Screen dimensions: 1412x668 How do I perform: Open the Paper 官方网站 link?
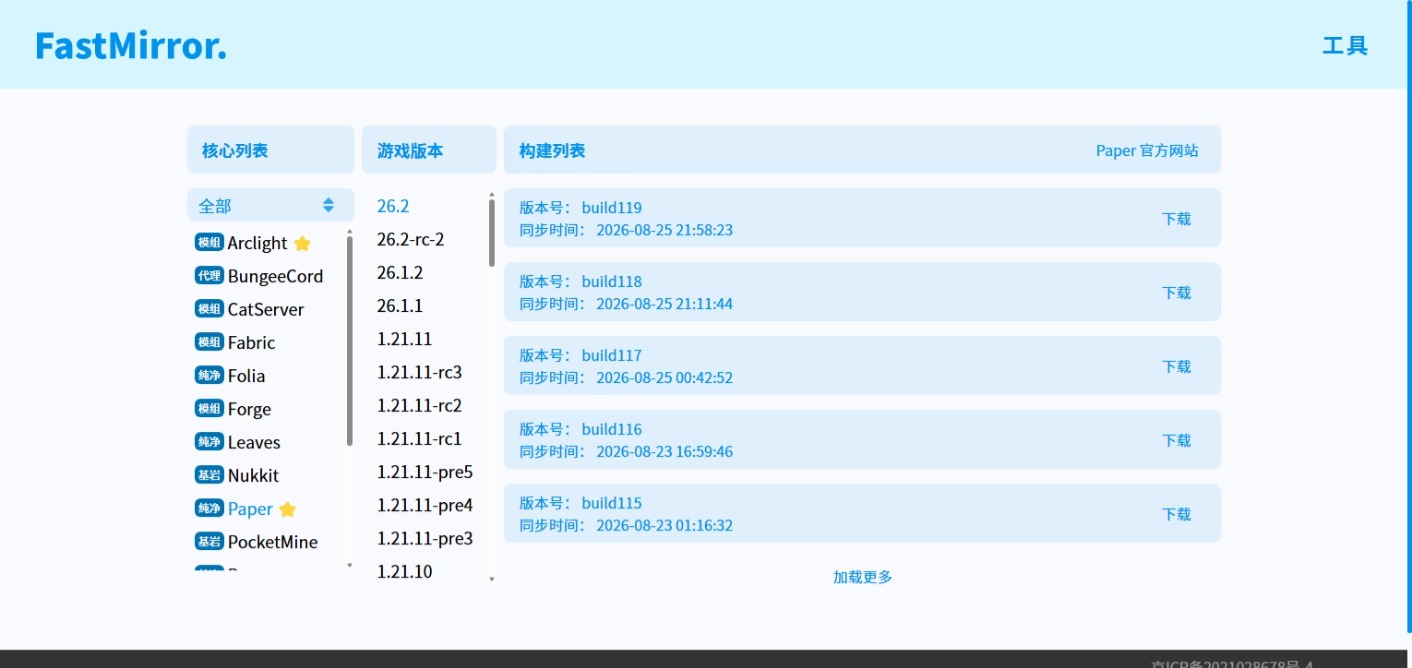(x=1147, y=150)
